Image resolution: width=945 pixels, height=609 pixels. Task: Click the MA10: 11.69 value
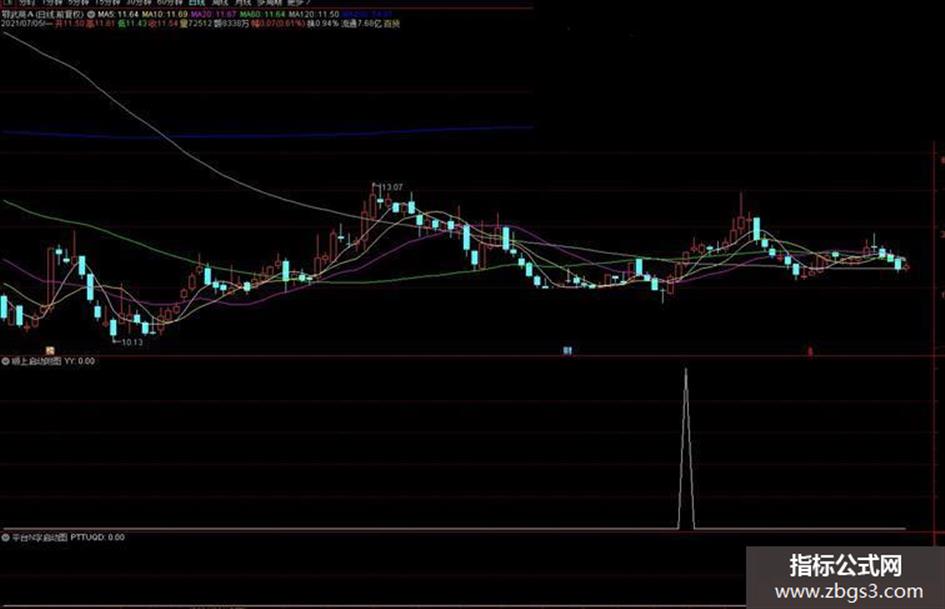(x=165, y=14)
